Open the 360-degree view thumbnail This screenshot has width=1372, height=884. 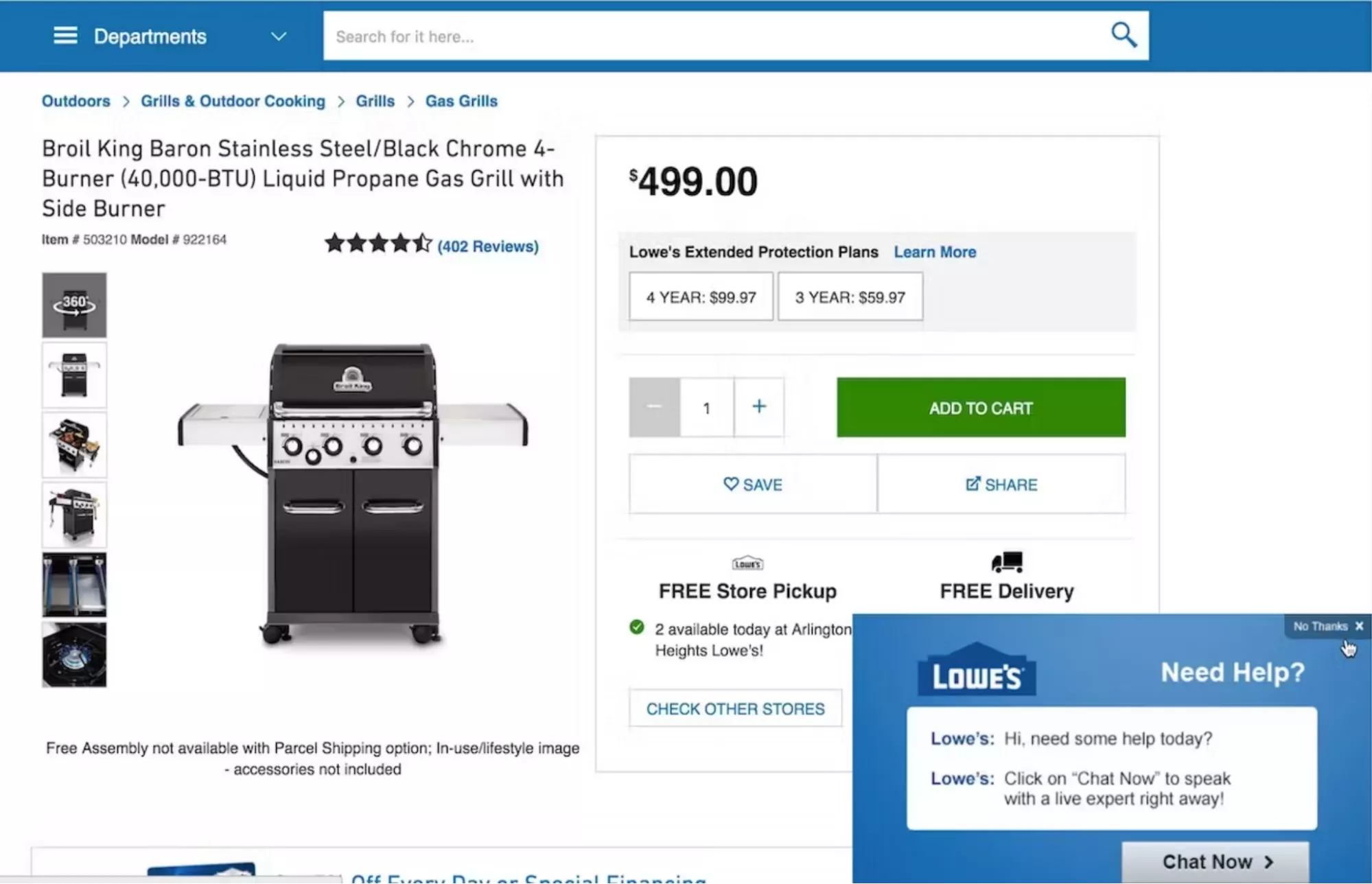click(74, 305)
